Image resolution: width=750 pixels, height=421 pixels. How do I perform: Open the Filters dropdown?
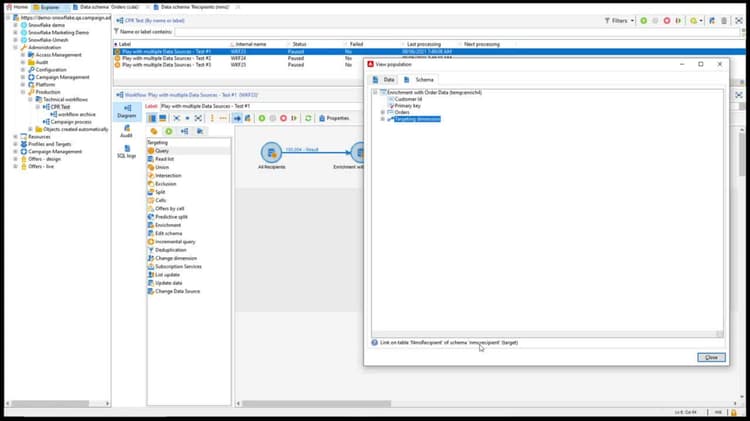(619, 21)
